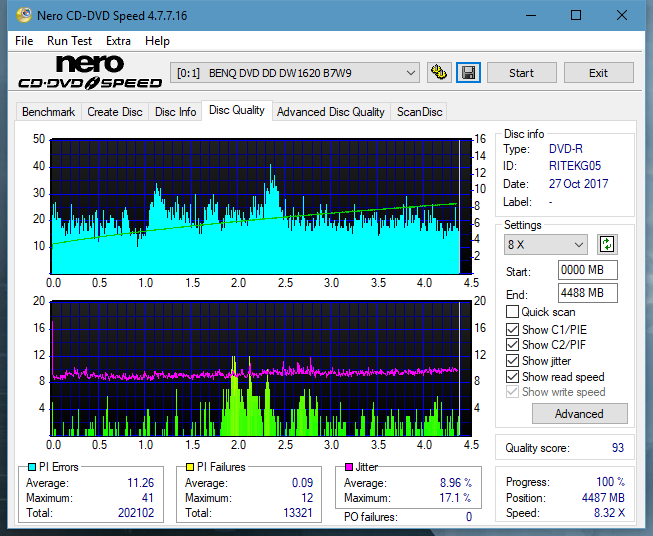Click the Nero CD-DVD Speed logo
The height and width of the screenshot is (536, 653).
click(x=90, y=72)
